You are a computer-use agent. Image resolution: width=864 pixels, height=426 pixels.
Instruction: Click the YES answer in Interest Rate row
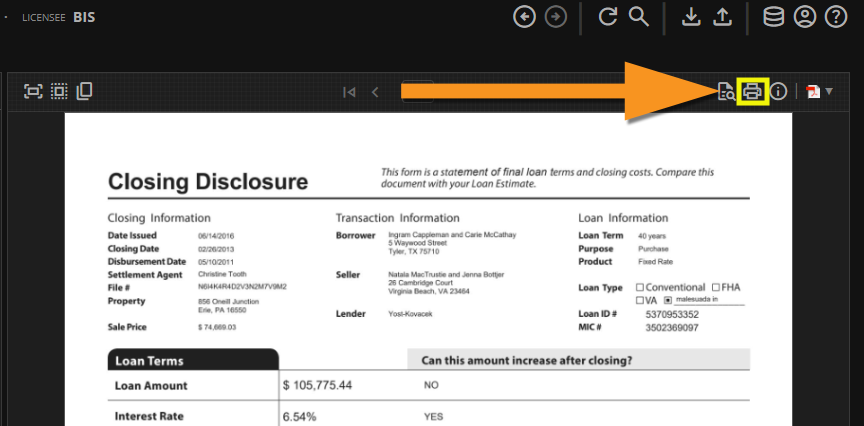click(433, 417)
